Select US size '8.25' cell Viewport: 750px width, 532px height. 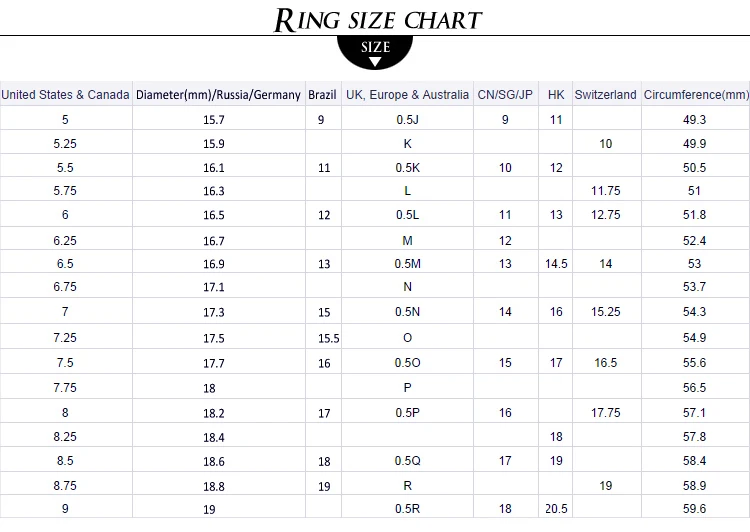coord(65,436)
